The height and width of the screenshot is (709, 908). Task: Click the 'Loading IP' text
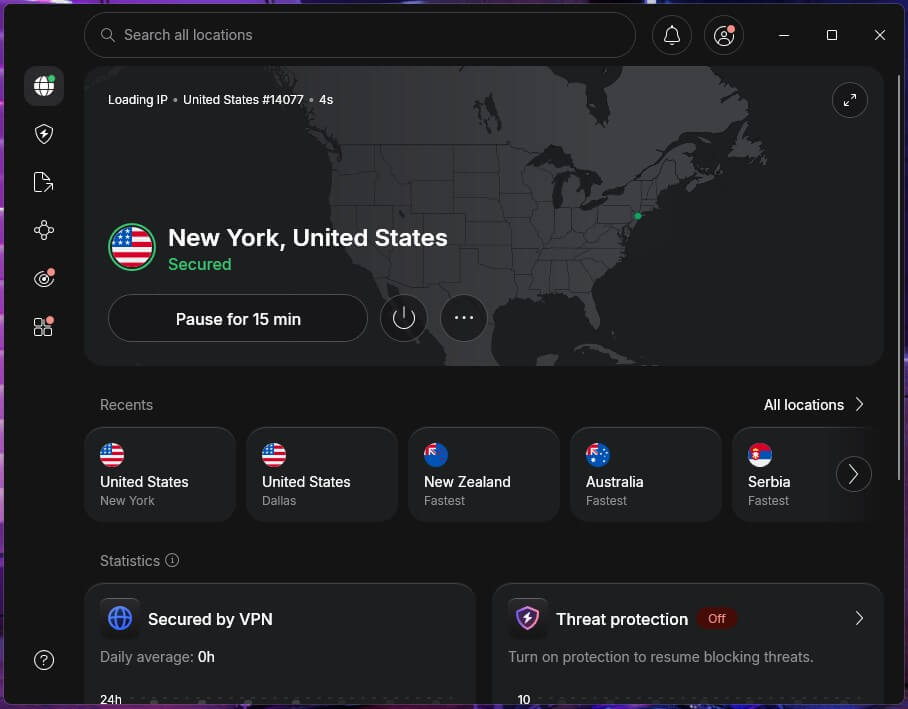pos(138,100)
